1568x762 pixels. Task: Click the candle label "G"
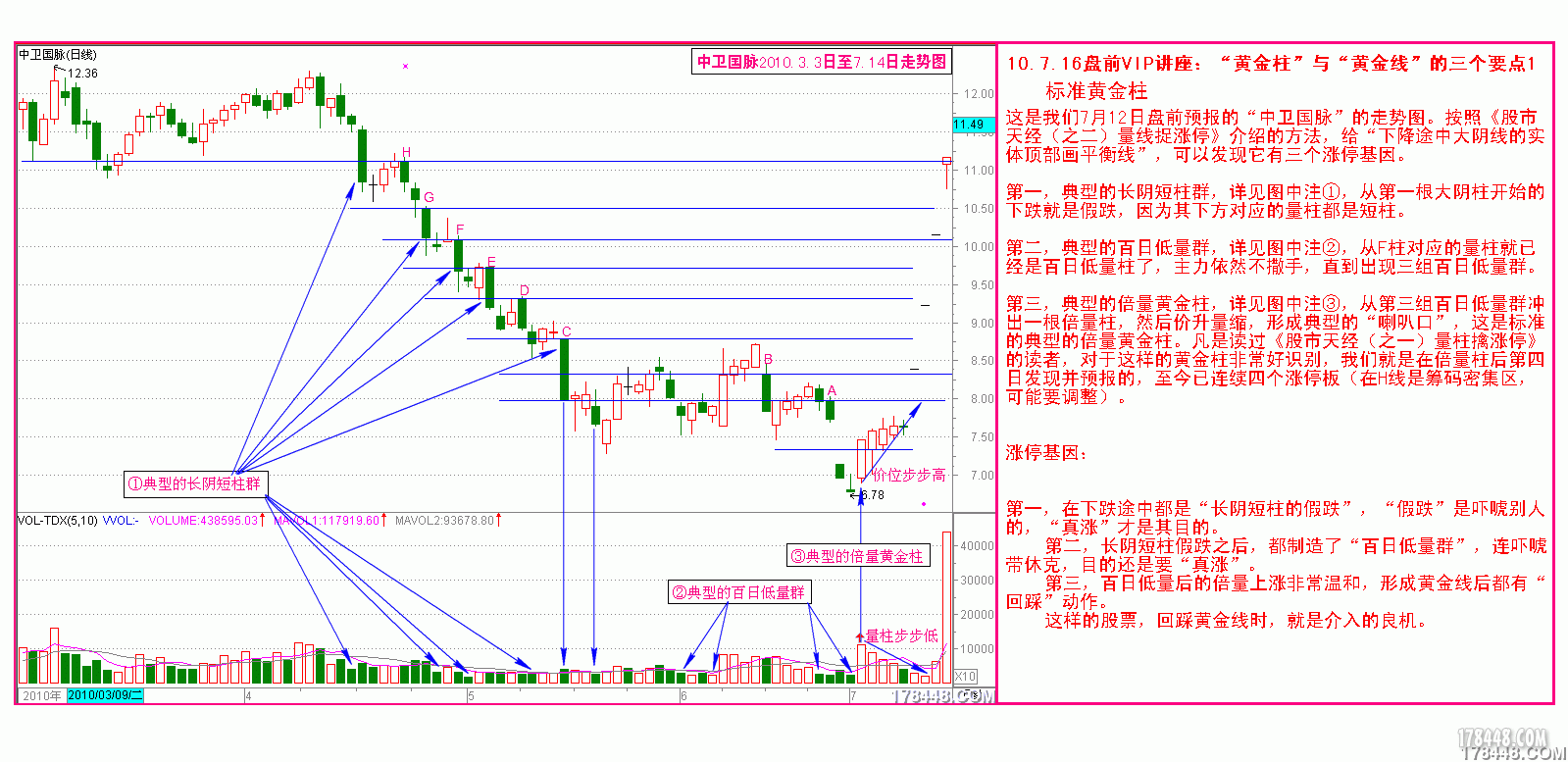429,197
